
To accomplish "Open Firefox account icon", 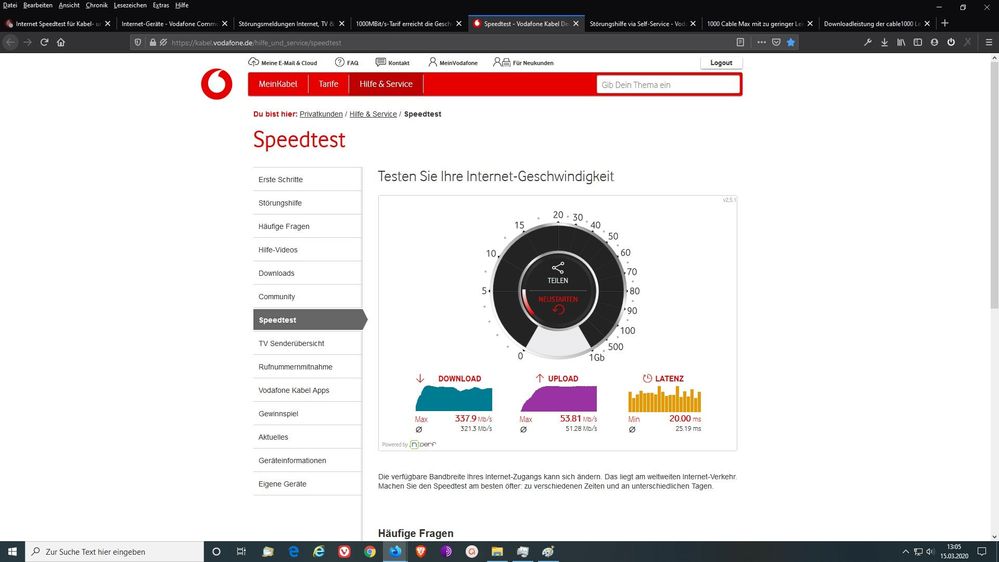I will click(934, 42).
